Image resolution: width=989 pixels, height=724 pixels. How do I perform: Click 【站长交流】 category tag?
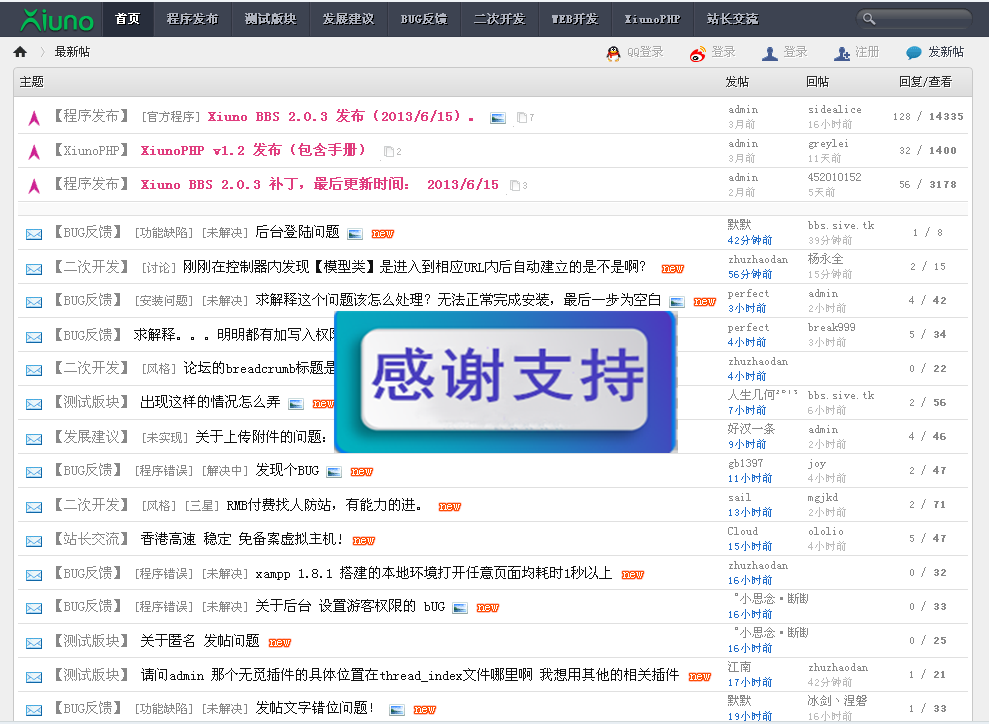point(92,539)
